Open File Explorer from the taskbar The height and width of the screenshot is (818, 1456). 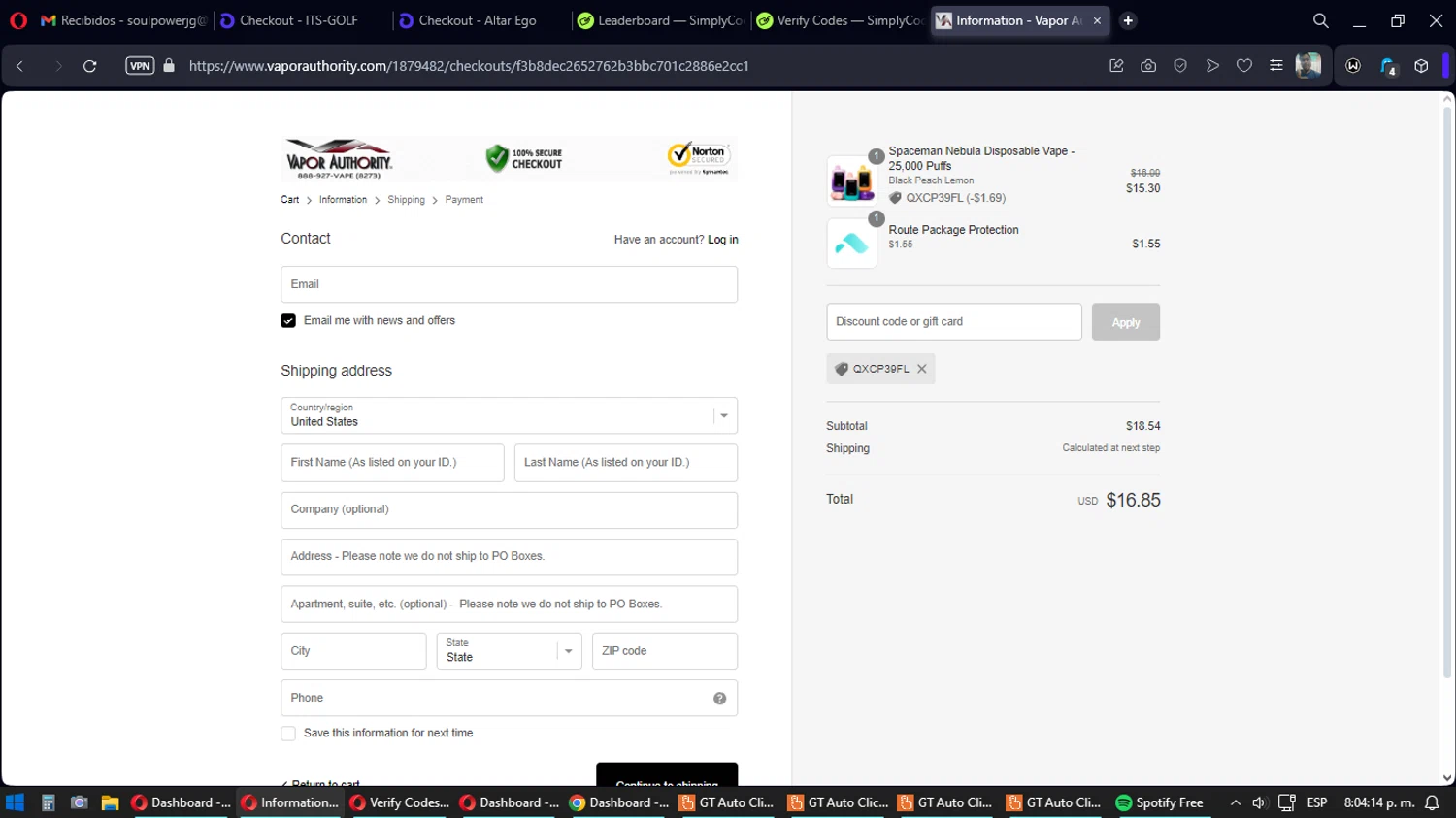[x=110, y=802]
